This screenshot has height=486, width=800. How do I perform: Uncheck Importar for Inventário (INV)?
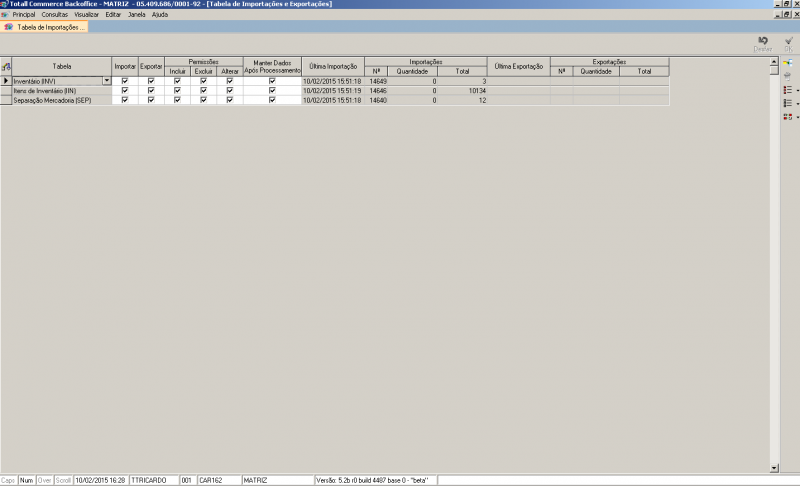point(124,81)
